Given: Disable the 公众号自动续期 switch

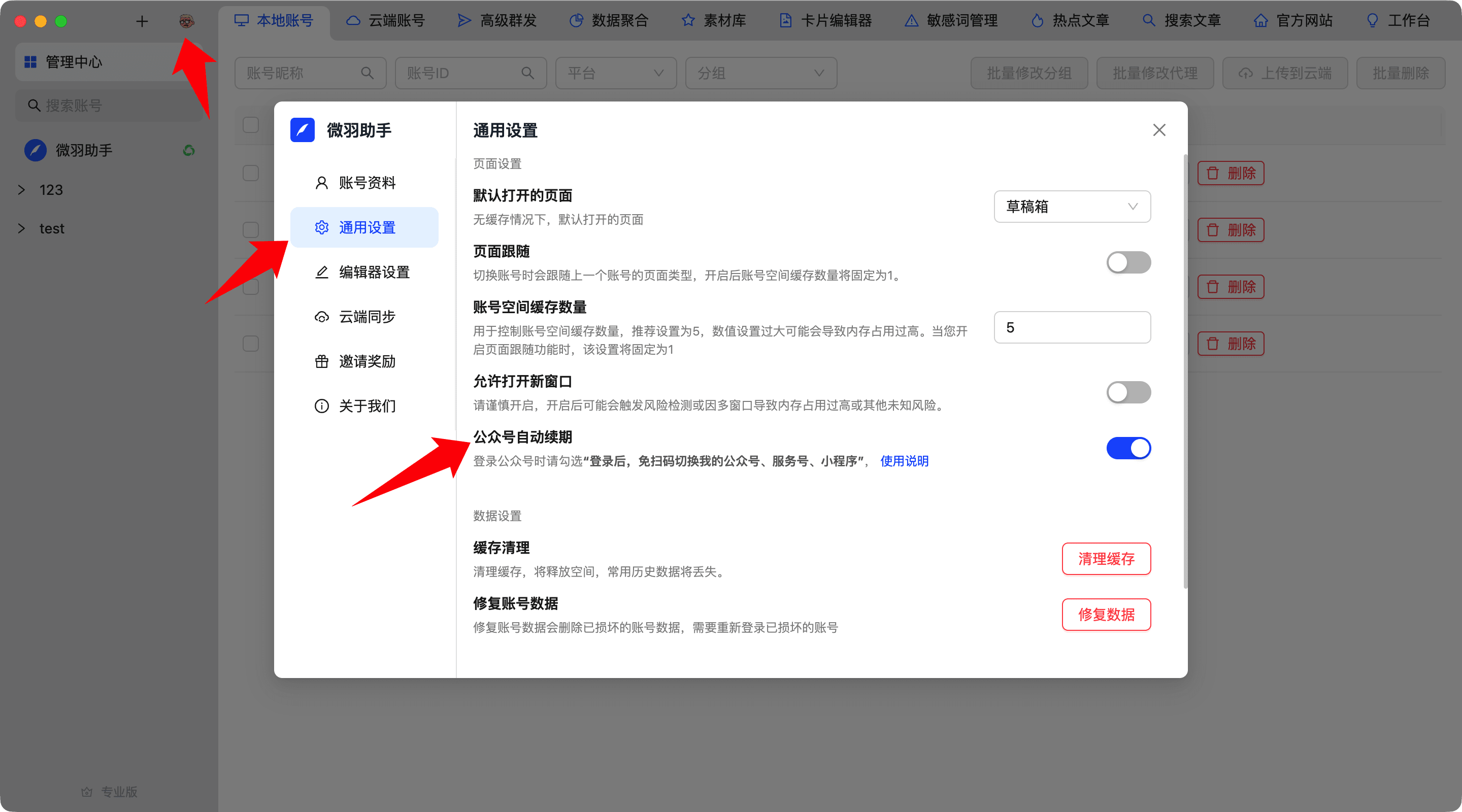Looking at the screenshot, I should (x=1127, y=448).
